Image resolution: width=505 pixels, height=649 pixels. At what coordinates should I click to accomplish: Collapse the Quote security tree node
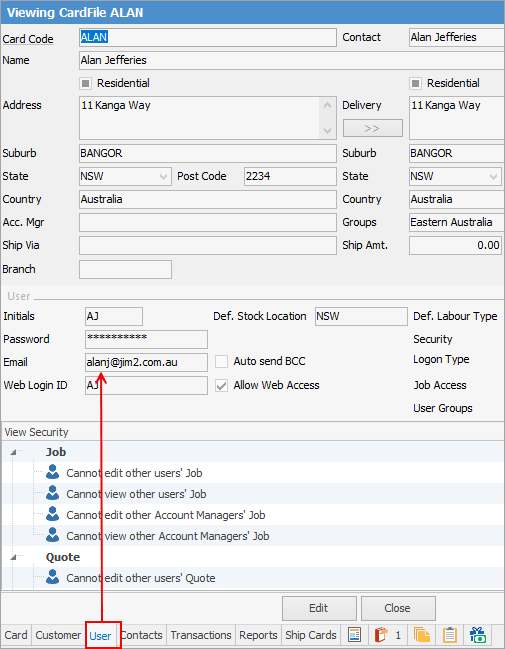pos(13,557)
